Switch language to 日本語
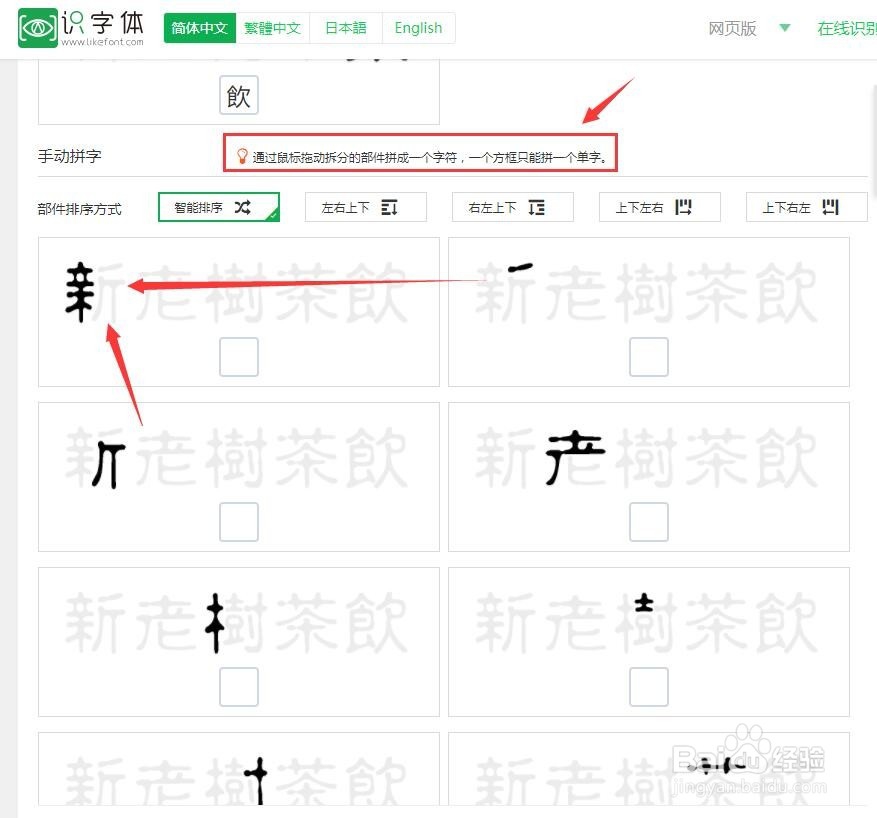The image size is (877, 818). [x=346, y=28]
